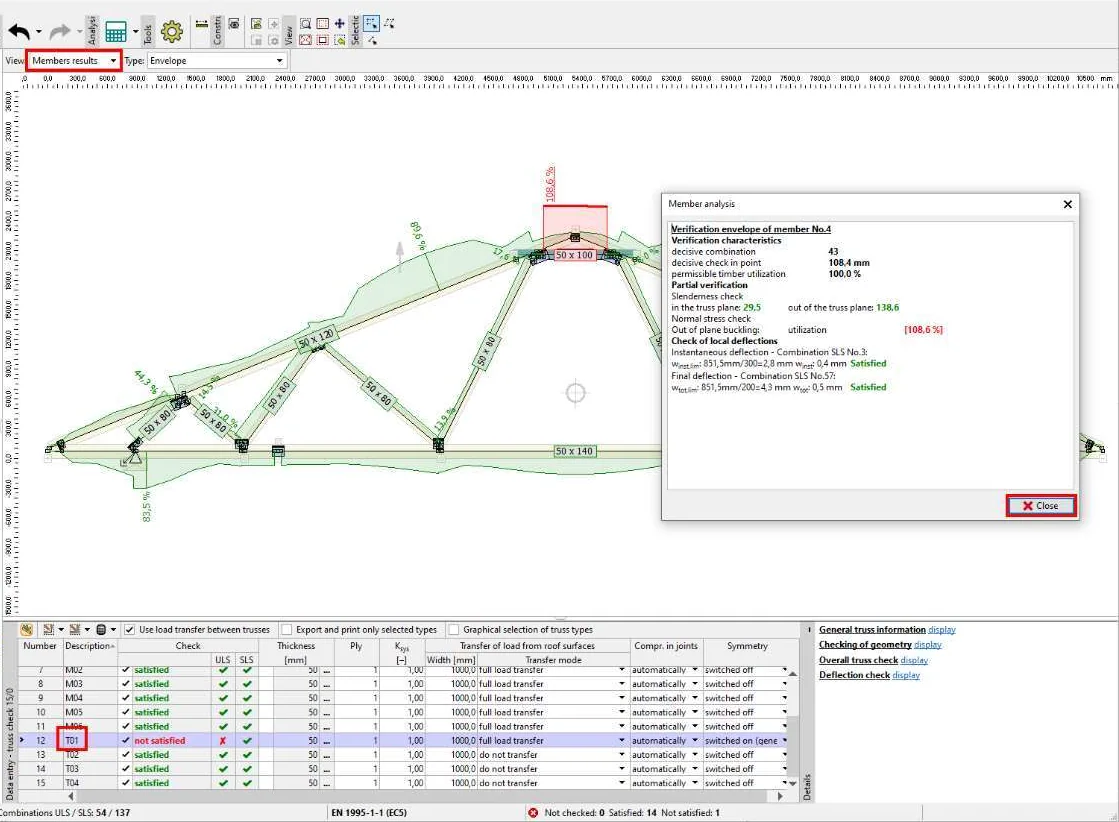
Task: Enable Graphical selection of truss types
Action: [x=453, y=629]
